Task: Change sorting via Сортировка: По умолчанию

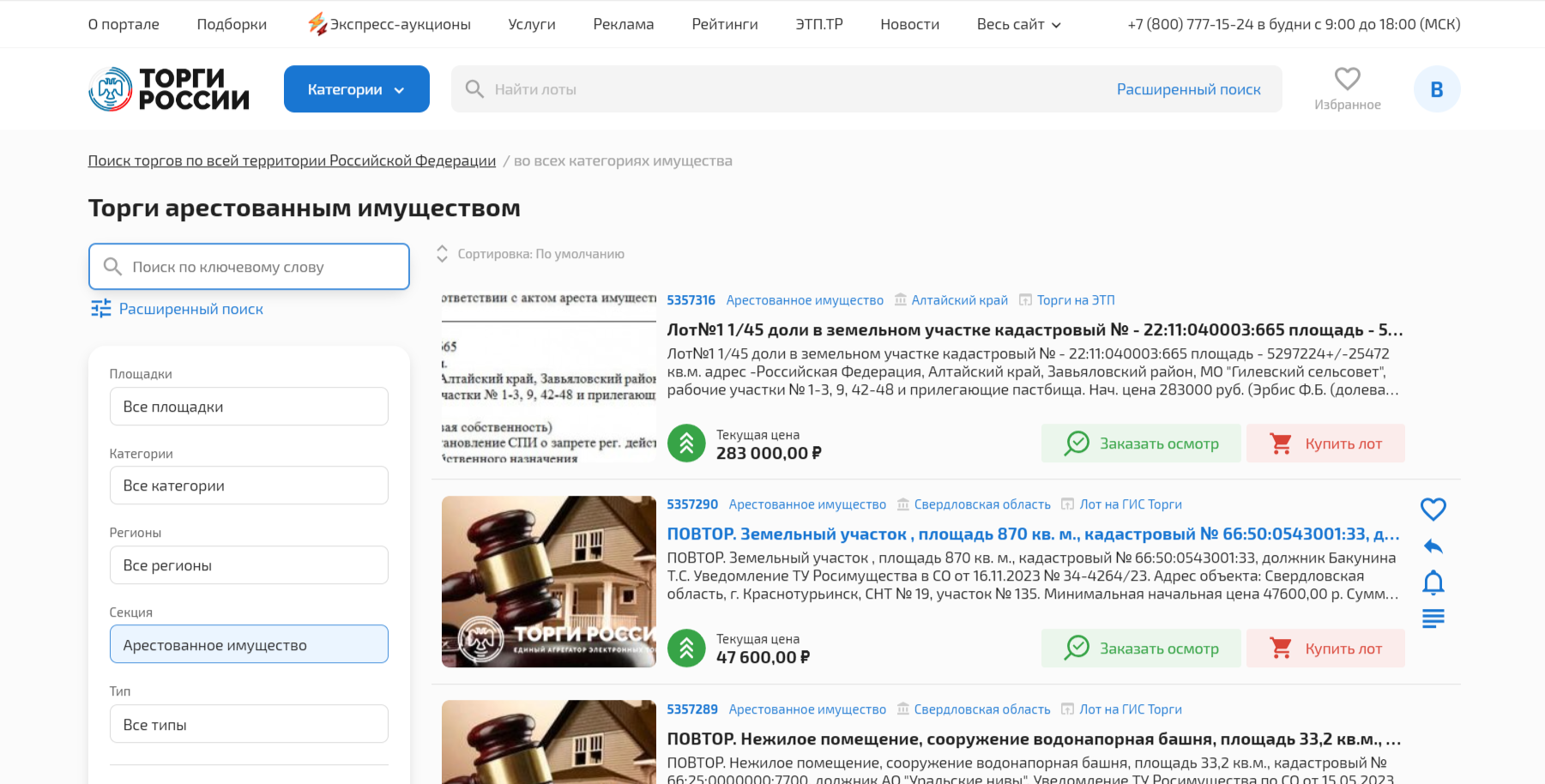Action: [x=530, y=254]
